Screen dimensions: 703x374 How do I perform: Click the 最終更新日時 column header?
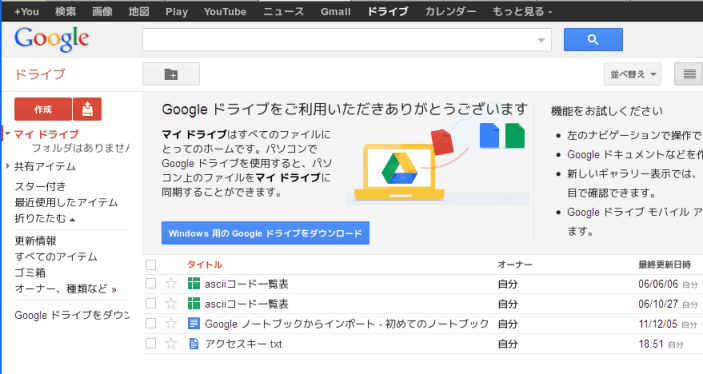tap(664, 265)
